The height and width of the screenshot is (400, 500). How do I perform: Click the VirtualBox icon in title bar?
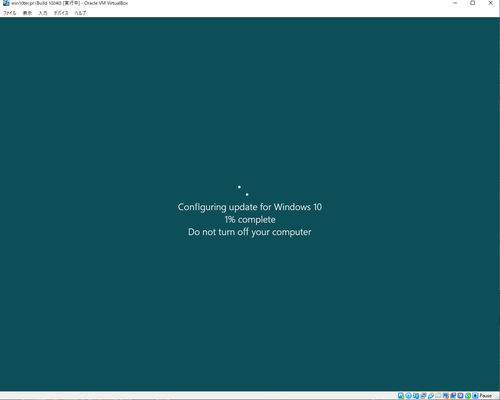6,3
